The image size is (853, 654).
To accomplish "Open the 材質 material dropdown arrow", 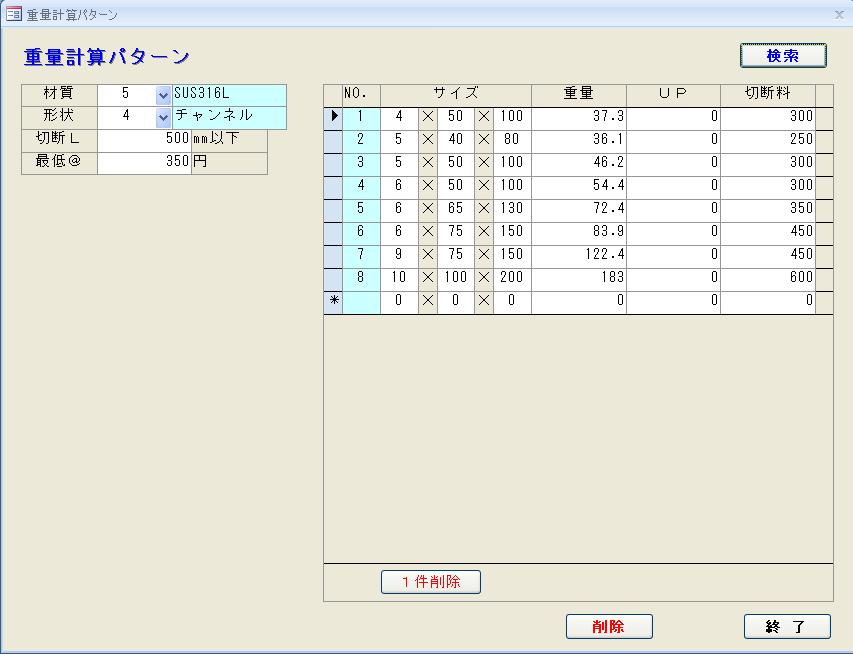I will coord(164,95).
